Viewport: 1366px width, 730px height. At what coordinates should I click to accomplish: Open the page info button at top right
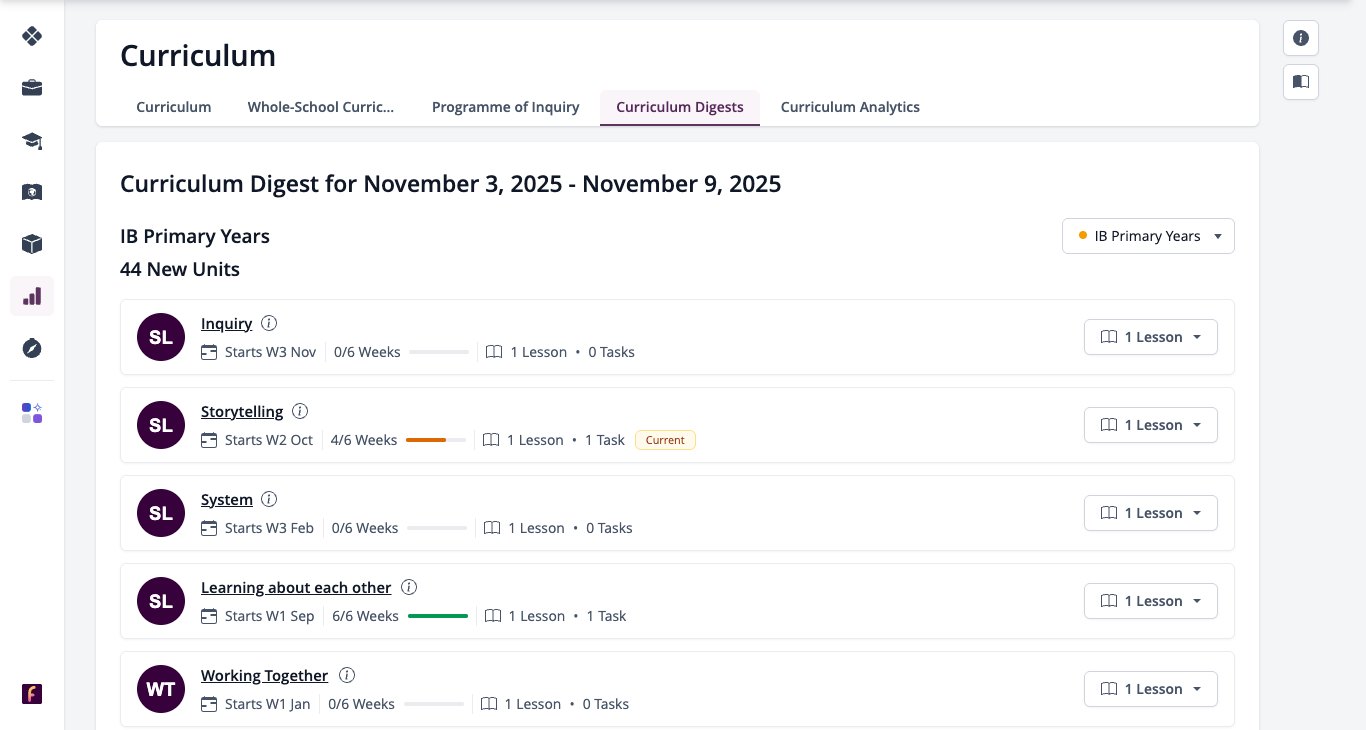1301,38
